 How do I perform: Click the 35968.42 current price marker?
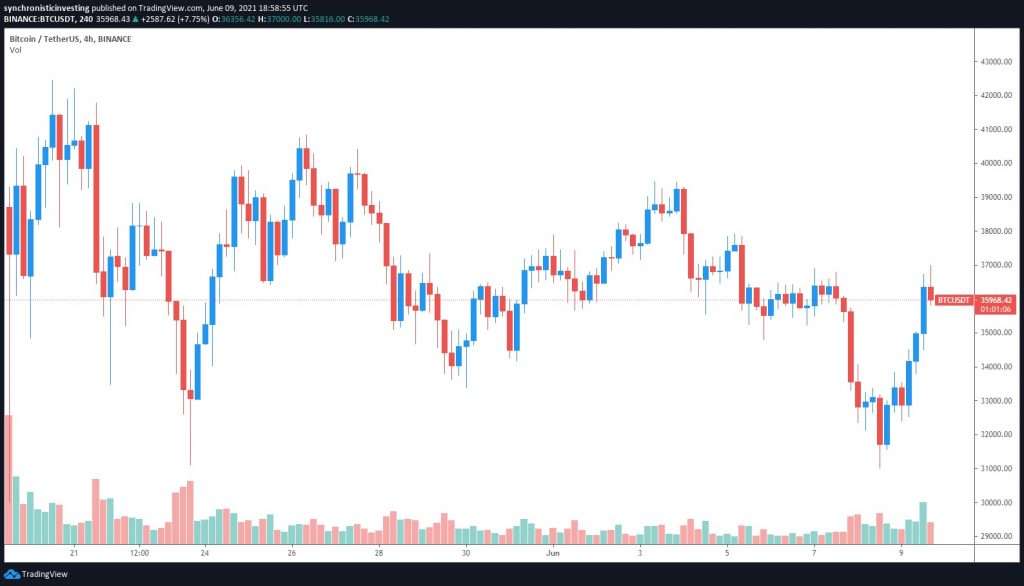pyautogui.click(x=996, y=300)
